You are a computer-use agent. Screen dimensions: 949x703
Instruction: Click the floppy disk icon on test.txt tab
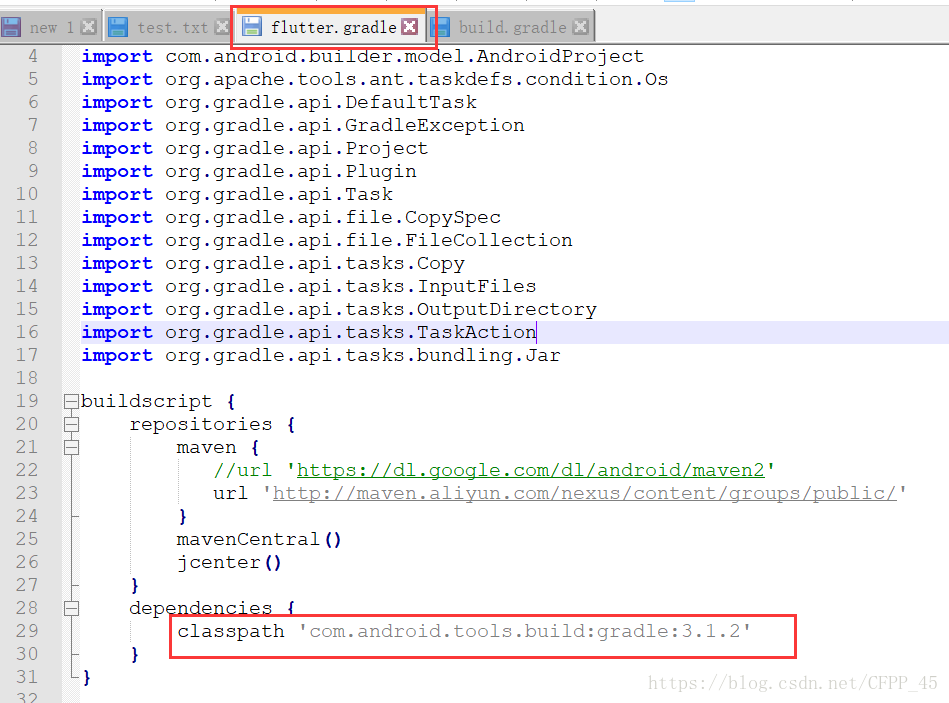point(120,27)
